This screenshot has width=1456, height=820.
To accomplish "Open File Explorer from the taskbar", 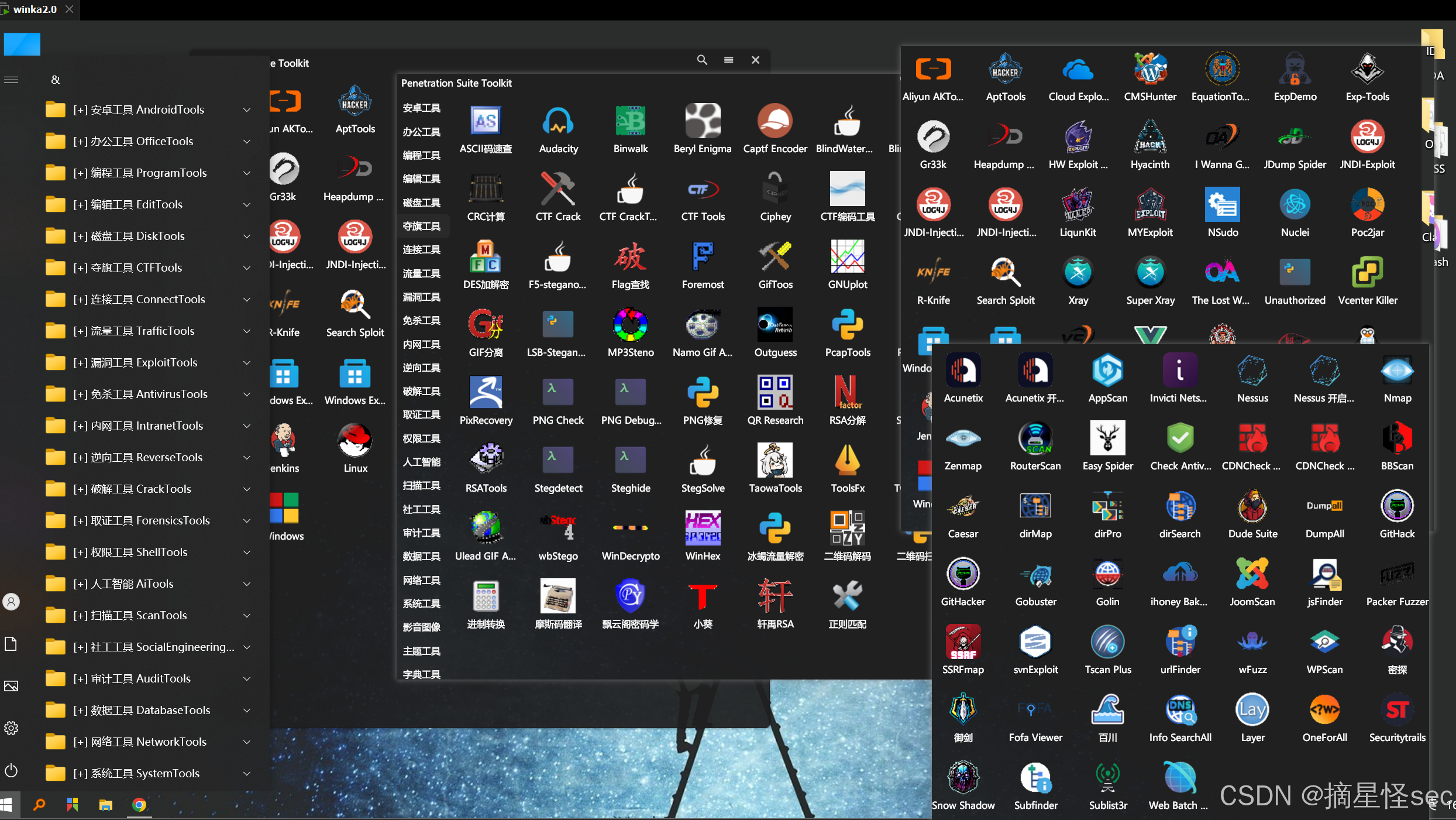I will [106, 805].
